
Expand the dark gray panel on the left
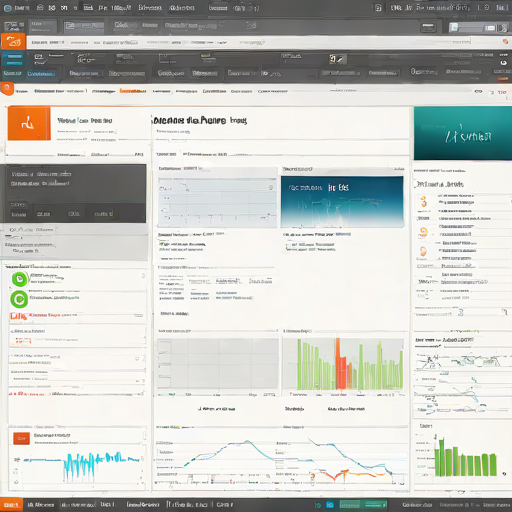73,193
